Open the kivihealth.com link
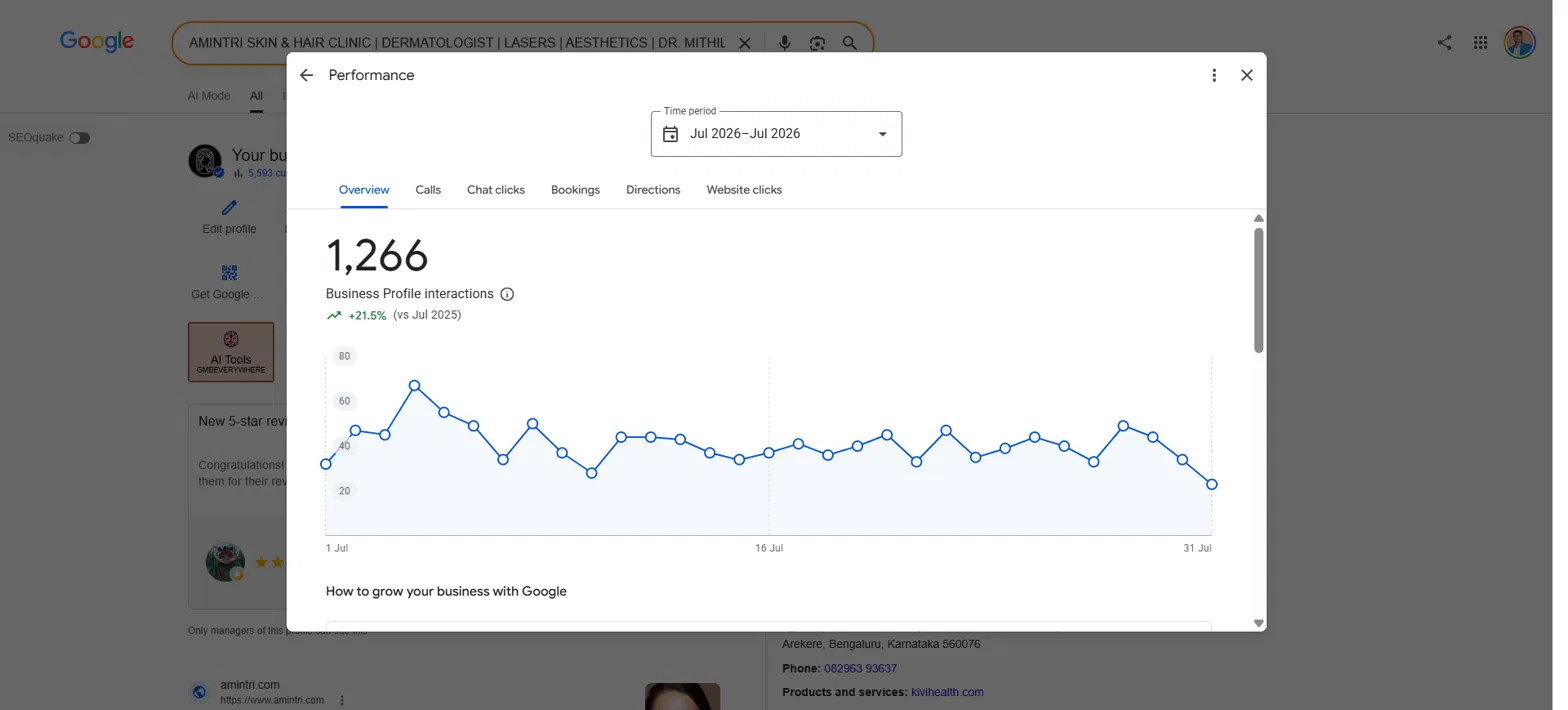This screenshot has width=1568, height=710. [x=947, y=692]
